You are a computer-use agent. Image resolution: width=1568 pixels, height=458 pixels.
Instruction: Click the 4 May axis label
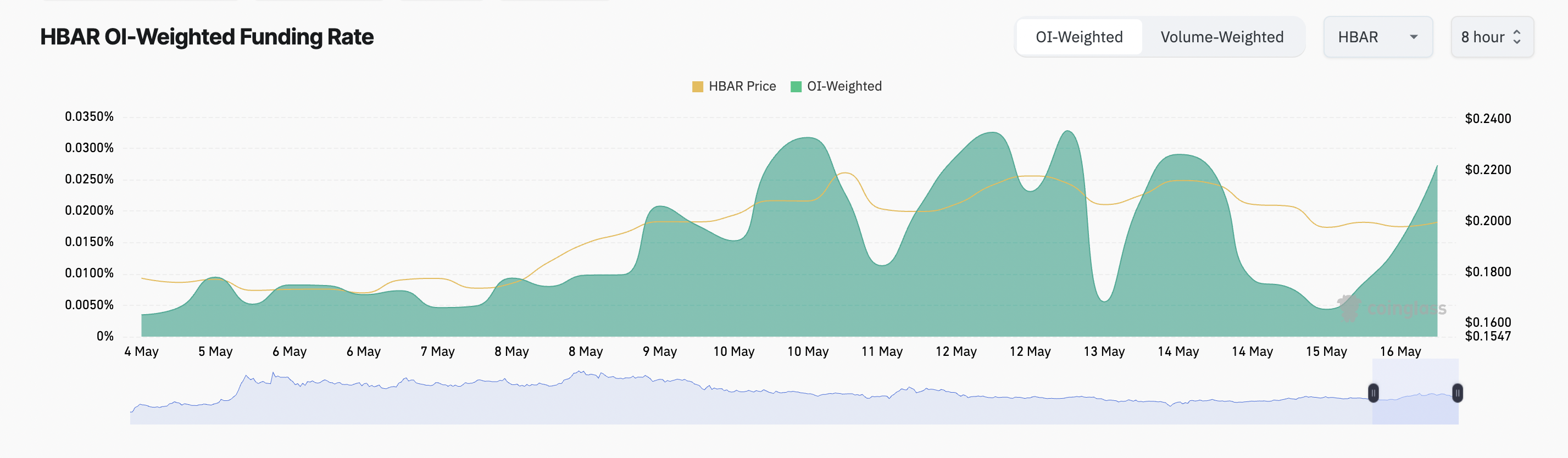tap(141, 351)
